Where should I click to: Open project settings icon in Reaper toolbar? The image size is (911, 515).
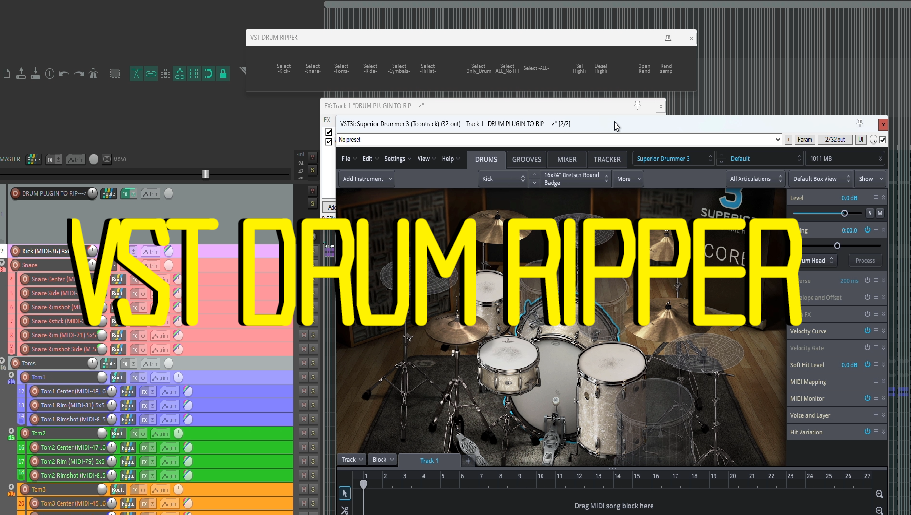click(x=49, y=74)
